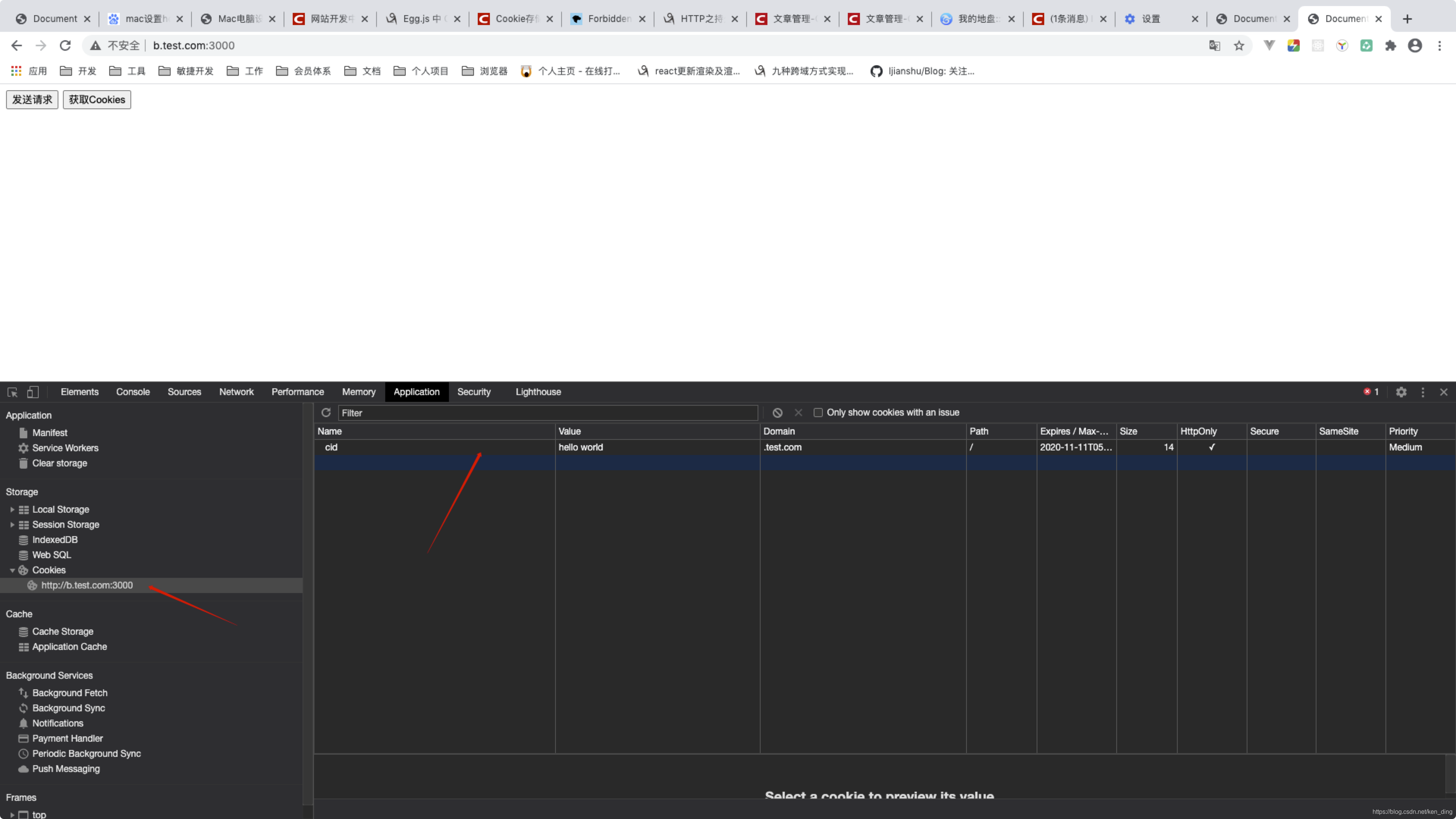Collapse the Cookies tree section
Viewport: 1456px width, 819px height.
[x=12, y=570]
